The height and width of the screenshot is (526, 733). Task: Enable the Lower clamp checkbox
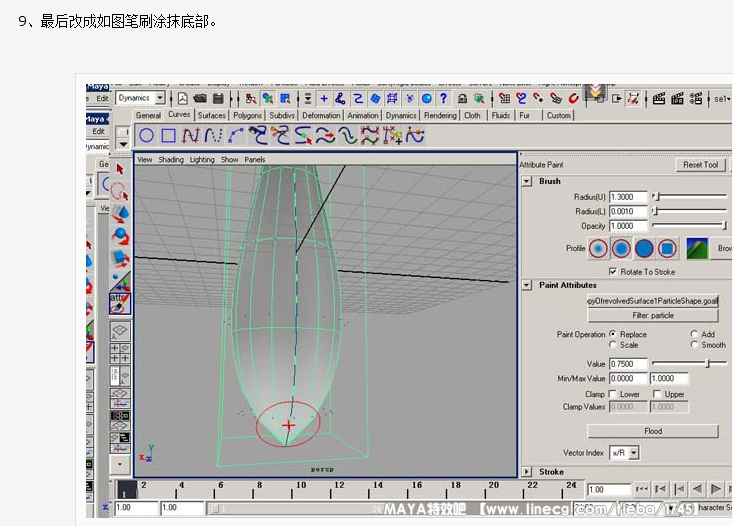(612, 394)
